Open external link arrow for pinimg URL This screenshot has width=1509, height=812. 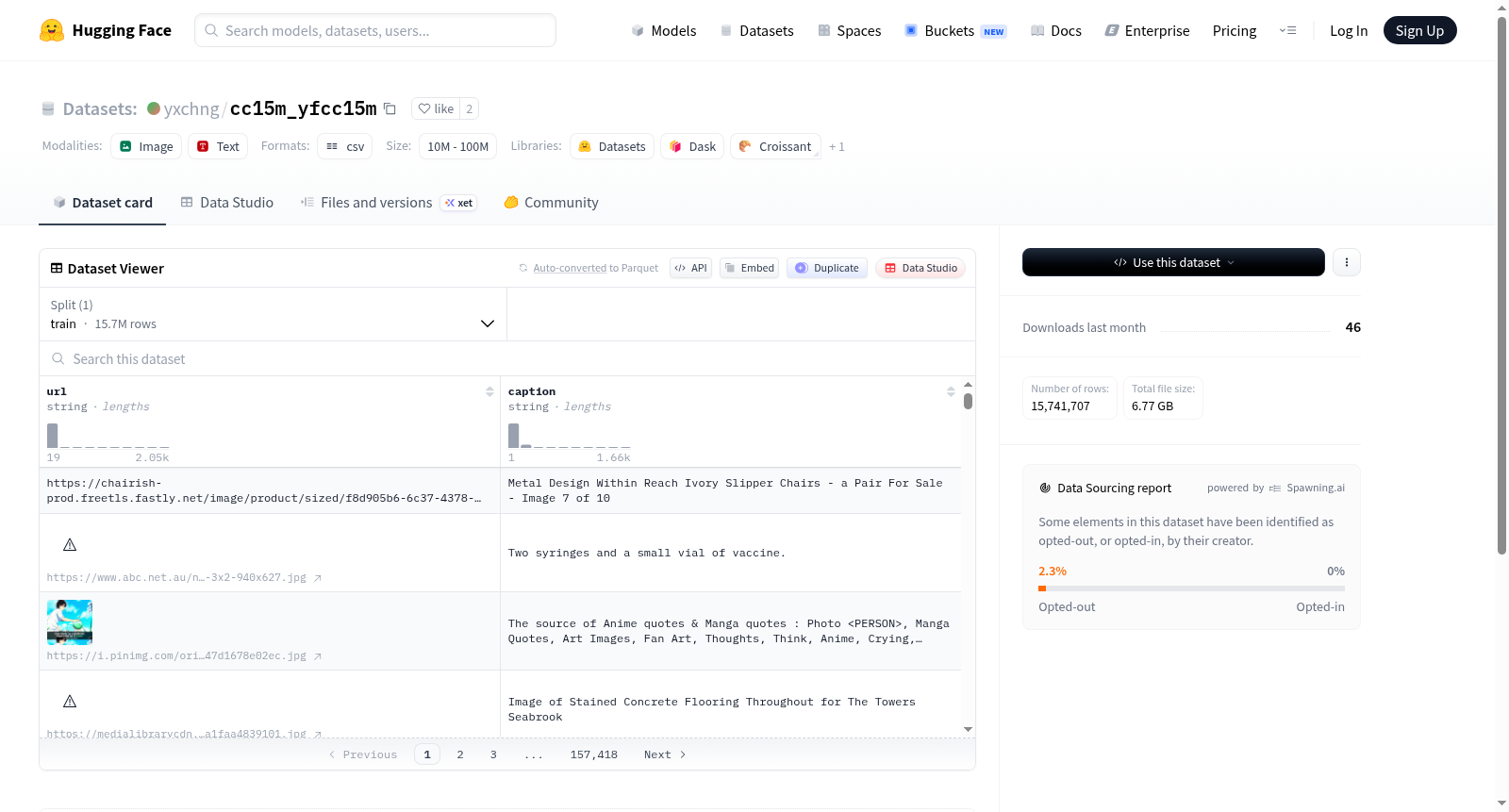318,656
